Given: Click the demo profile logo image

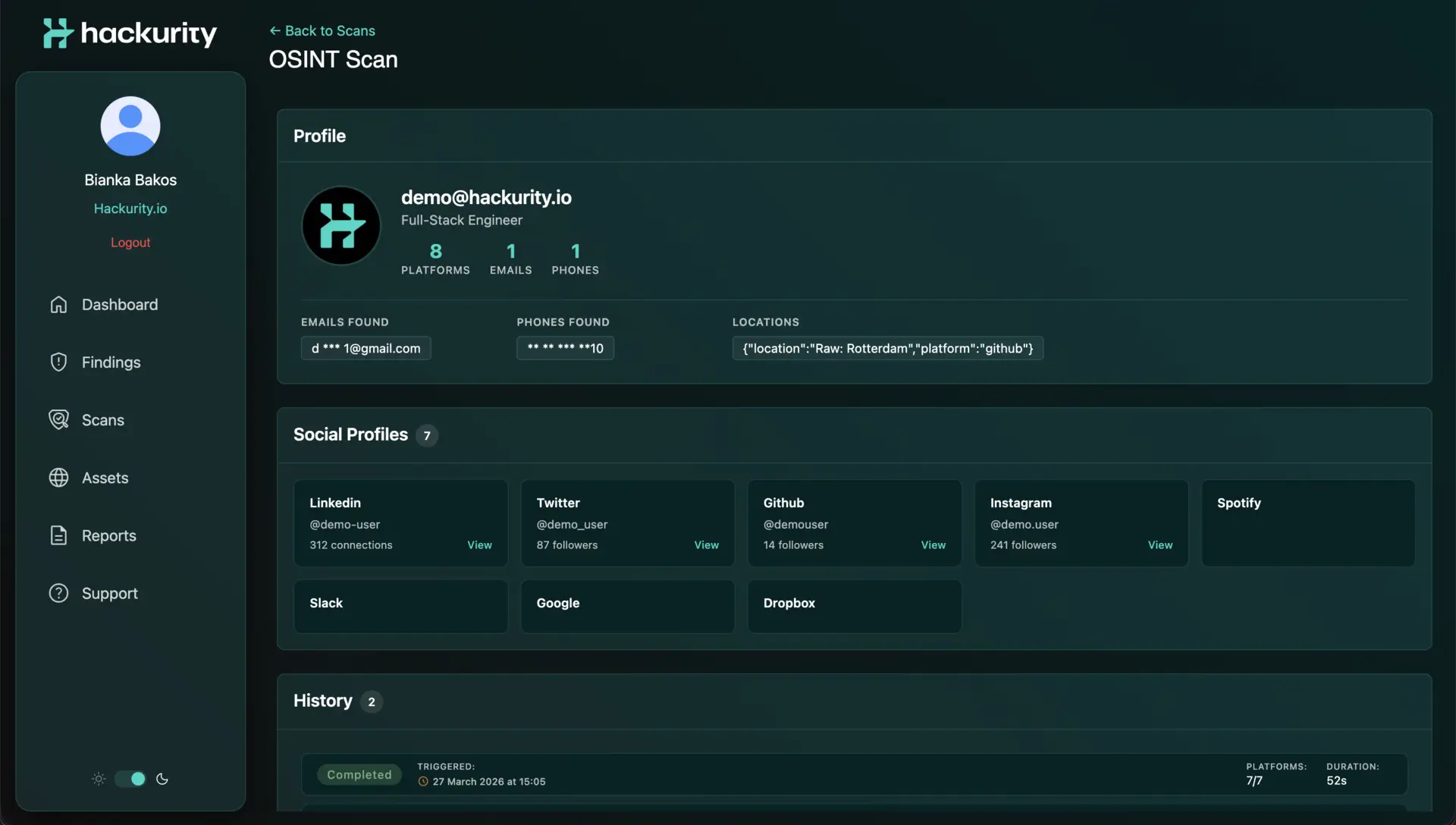Looking at the screenshot, I should pyautogui.click(x=341, y=226).
